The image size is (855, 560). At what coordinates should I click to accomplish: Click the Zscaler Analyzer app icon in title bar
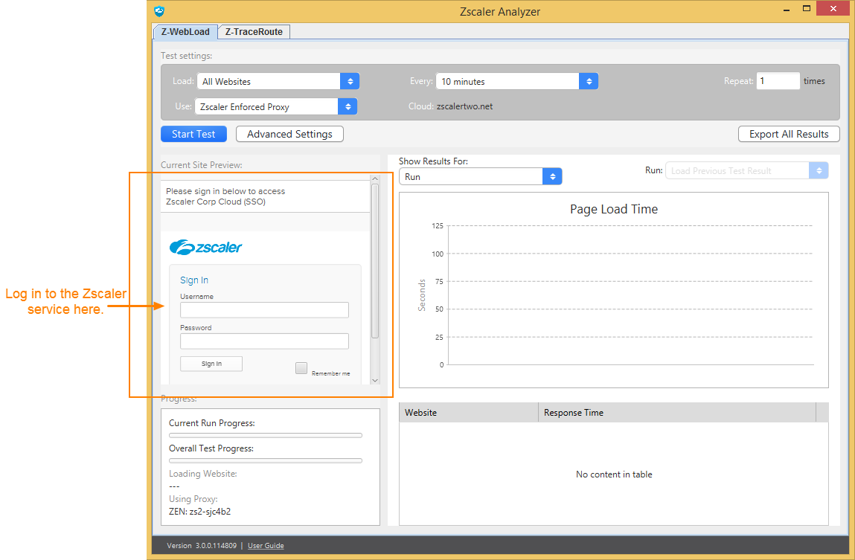pyautogui.click(x=160, y=11)
